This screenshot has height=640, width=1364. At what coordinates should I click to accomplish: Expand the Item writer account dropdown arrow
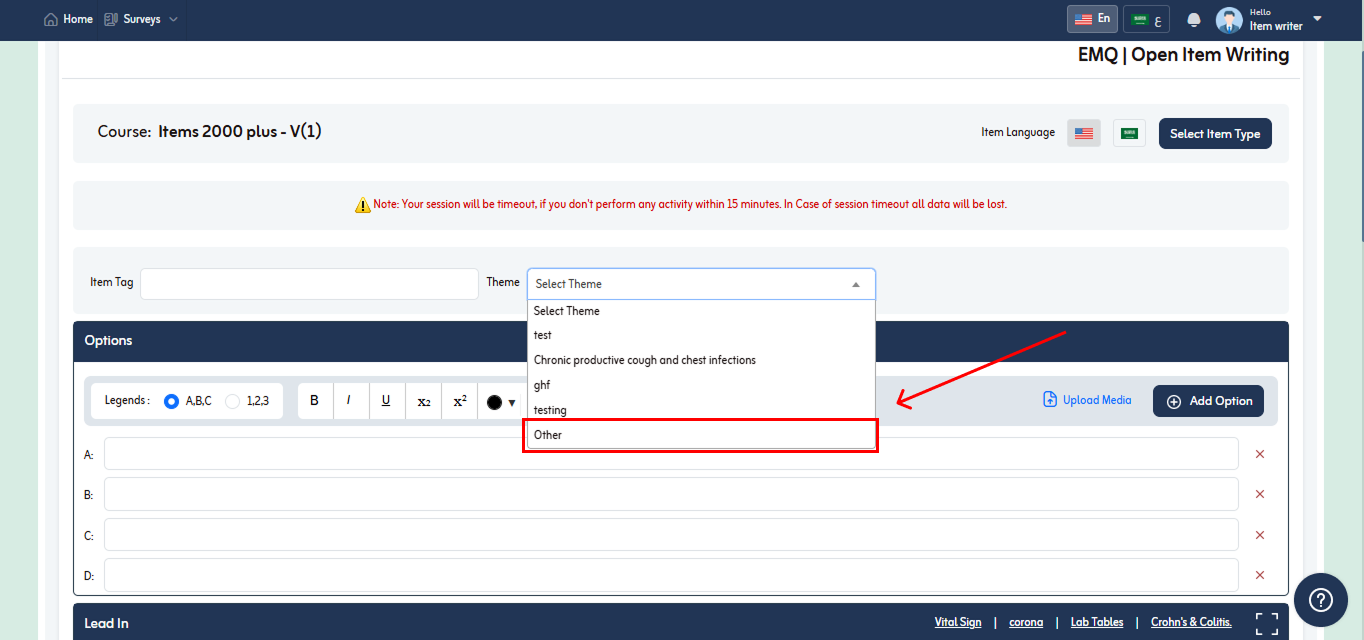(x=1317, y=18)
